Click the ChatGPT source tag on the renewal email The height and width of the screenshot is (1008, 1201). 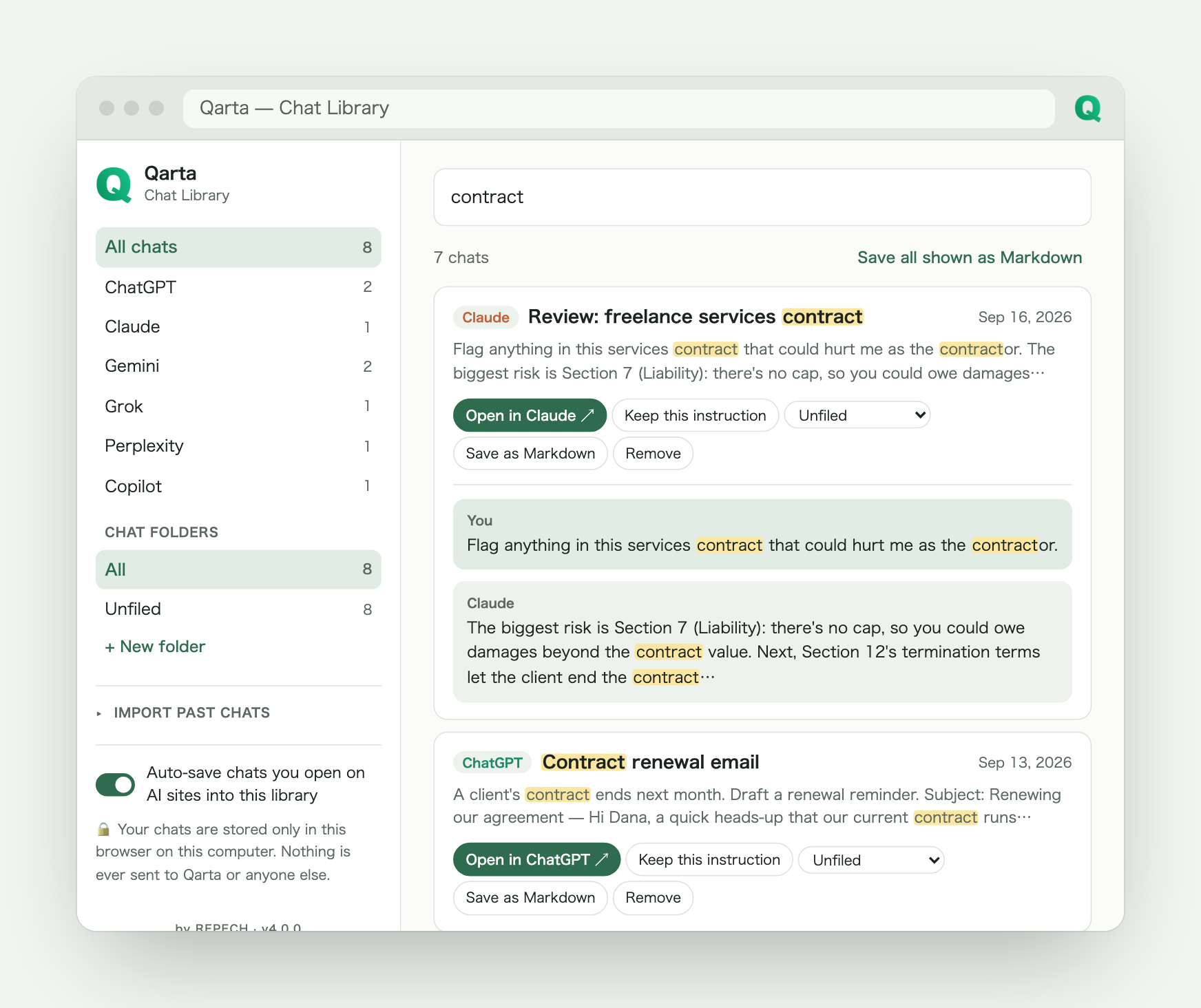point(492,763)
